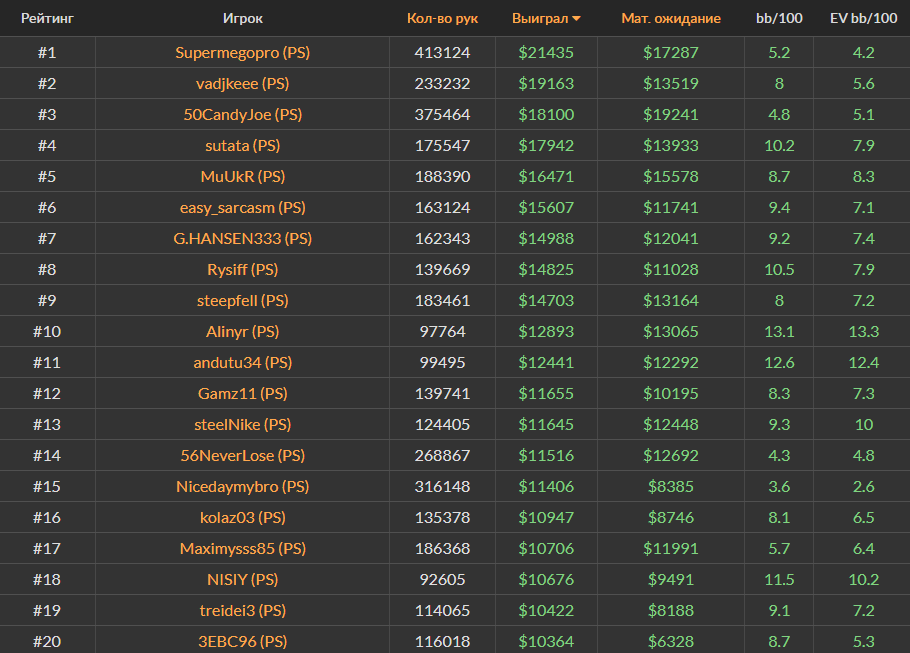View MuUkR (PS) player stats

coord(242,176)
